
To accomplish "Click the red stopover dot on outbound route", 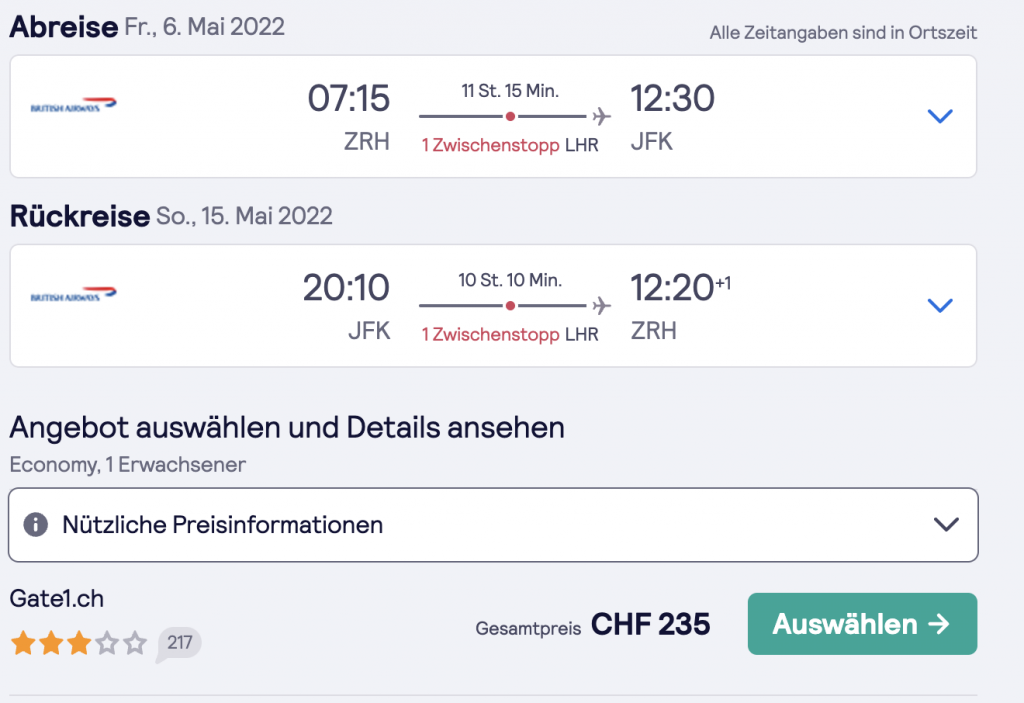I will coord(510,115).
